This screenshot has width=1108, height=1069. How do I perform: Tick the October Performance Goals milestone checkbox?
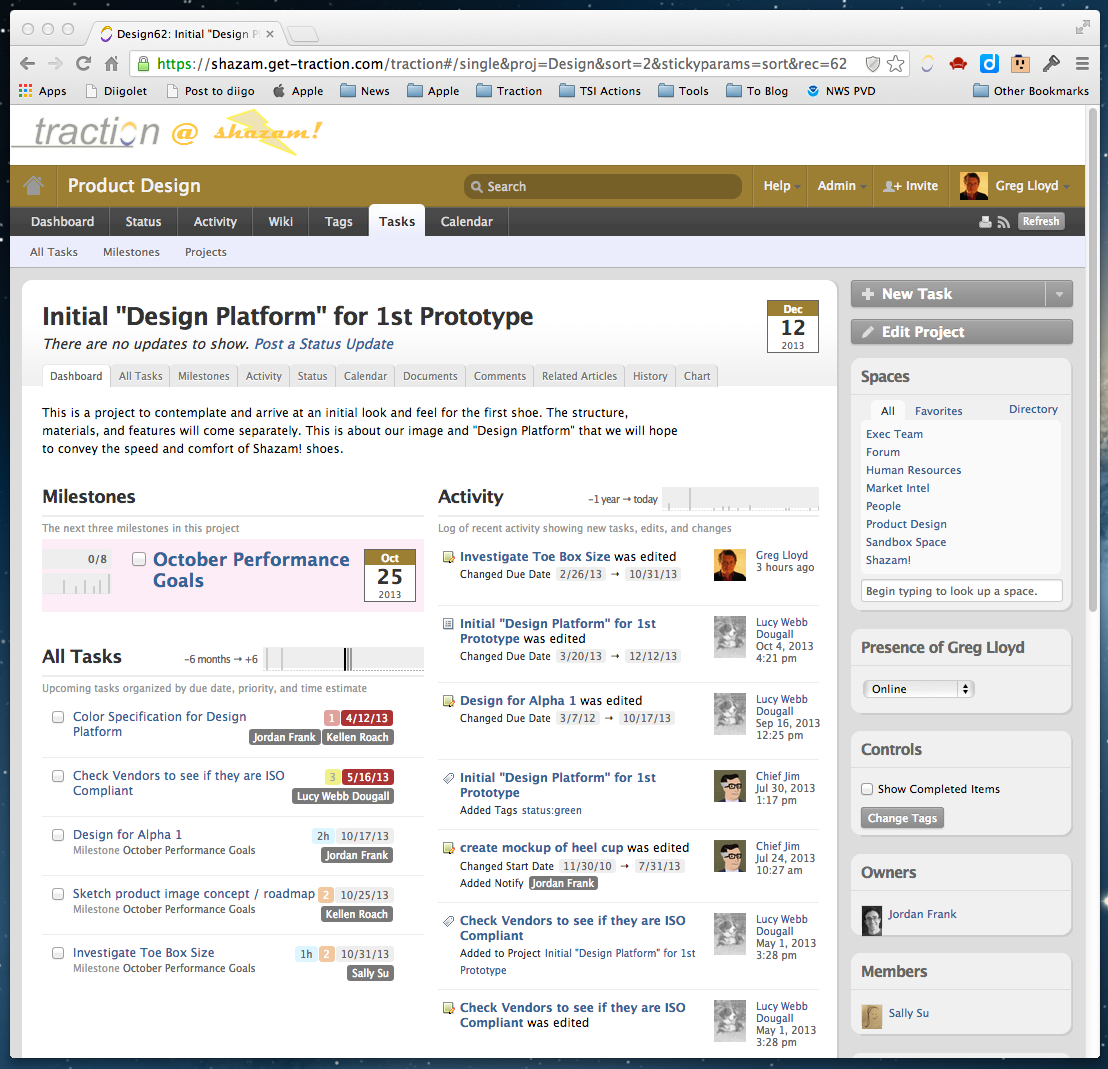click(139, 559)
